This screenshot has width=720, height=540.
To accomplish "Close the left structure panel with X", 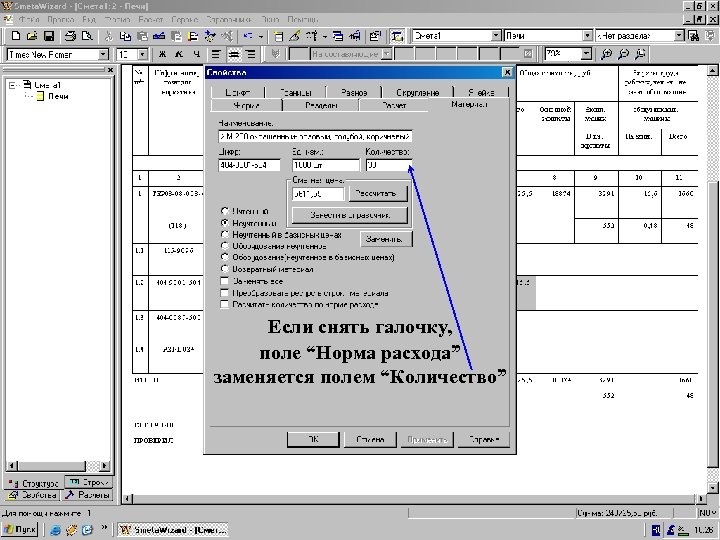I will coord(110,70).
